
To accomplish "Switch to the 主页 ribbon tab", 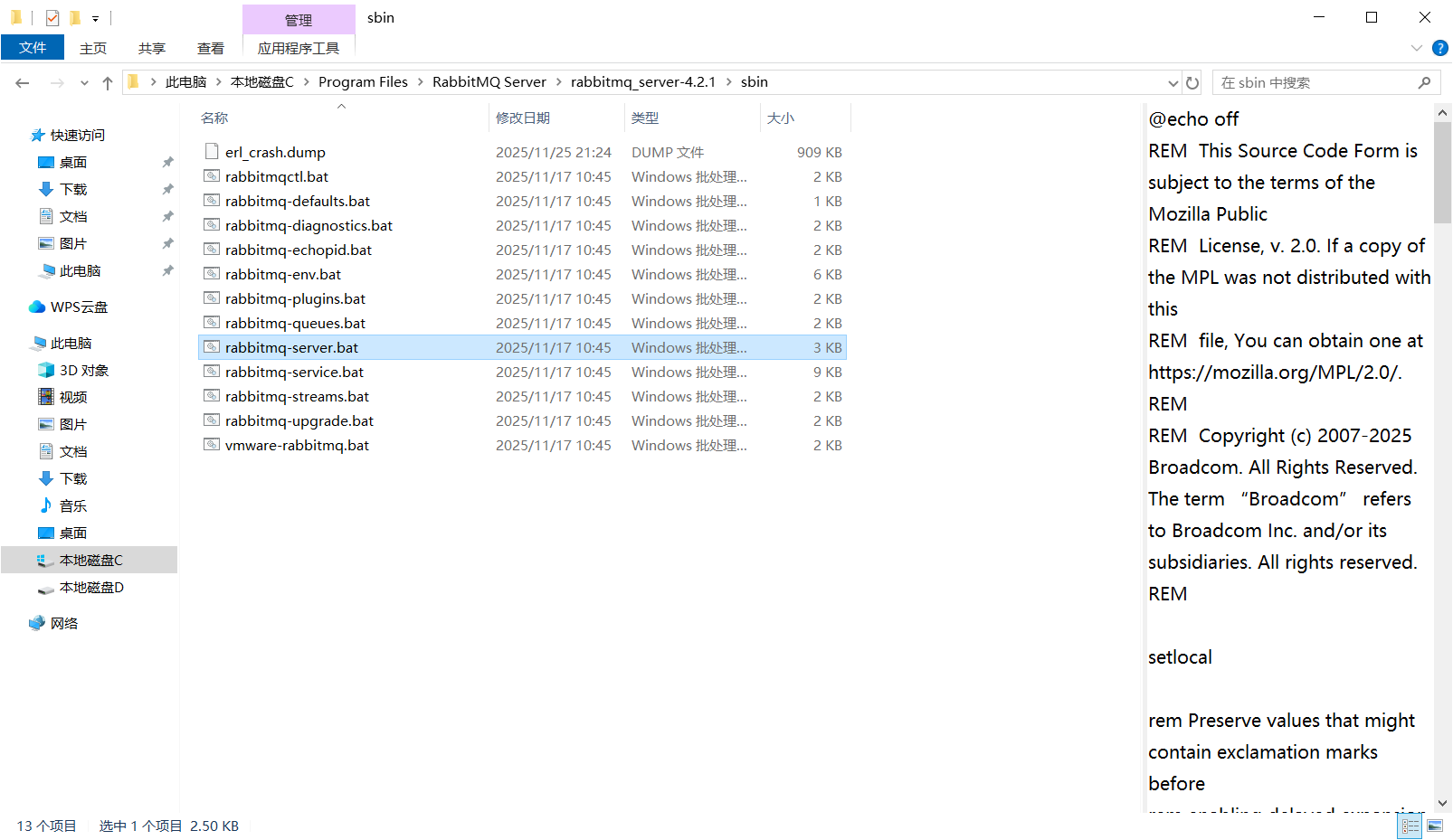I will 93,48.
